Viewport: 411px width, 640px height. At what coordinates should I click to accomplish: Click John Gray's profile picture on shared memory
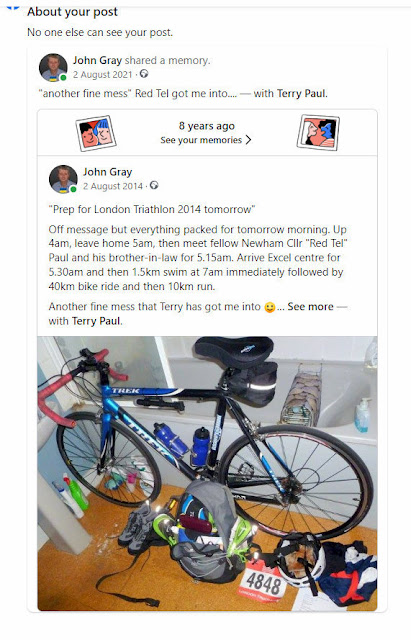53,67
